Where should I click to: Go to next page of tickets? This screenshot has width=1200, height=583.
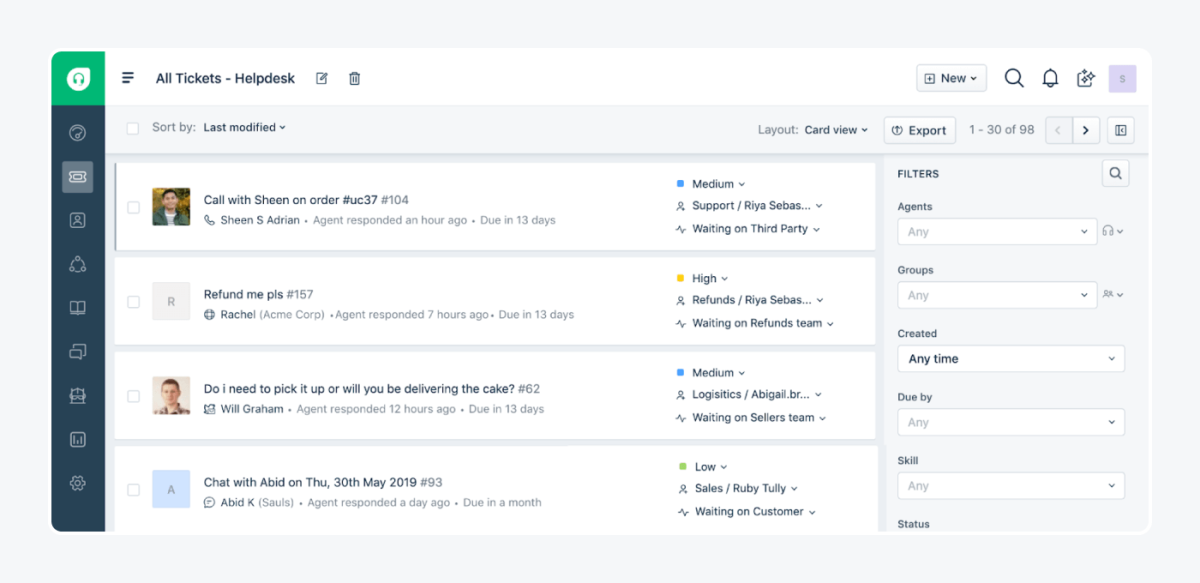(x=1086, y=129)
